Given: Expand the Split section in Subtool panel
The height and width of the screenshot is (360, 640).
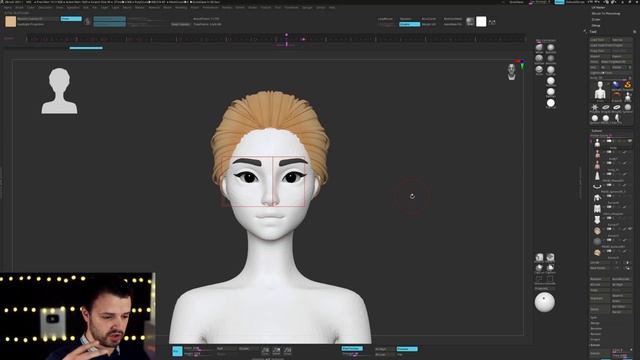Looking at the screenshot, I should coord(594,318).
